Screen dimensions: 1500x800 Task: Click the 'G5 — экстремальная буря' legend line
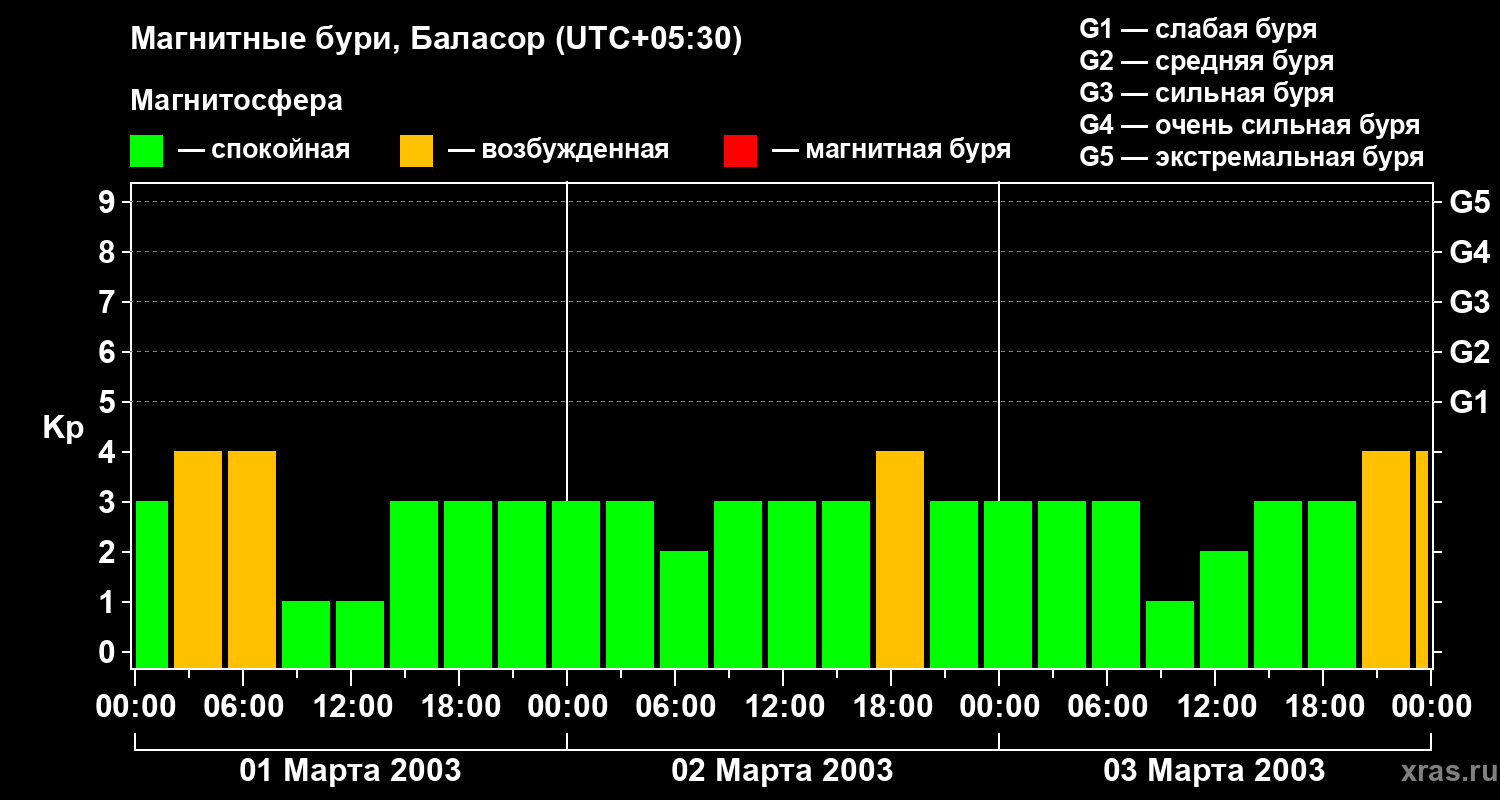click(x=1252, y=157)
